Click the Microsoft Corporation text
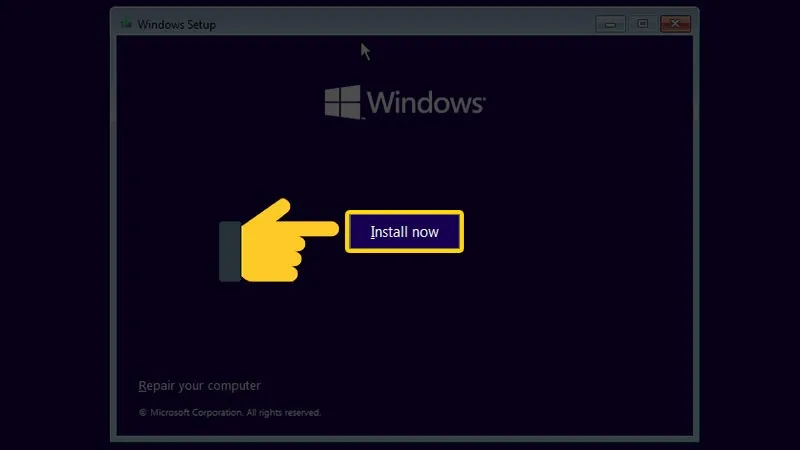 coord(195,412)
